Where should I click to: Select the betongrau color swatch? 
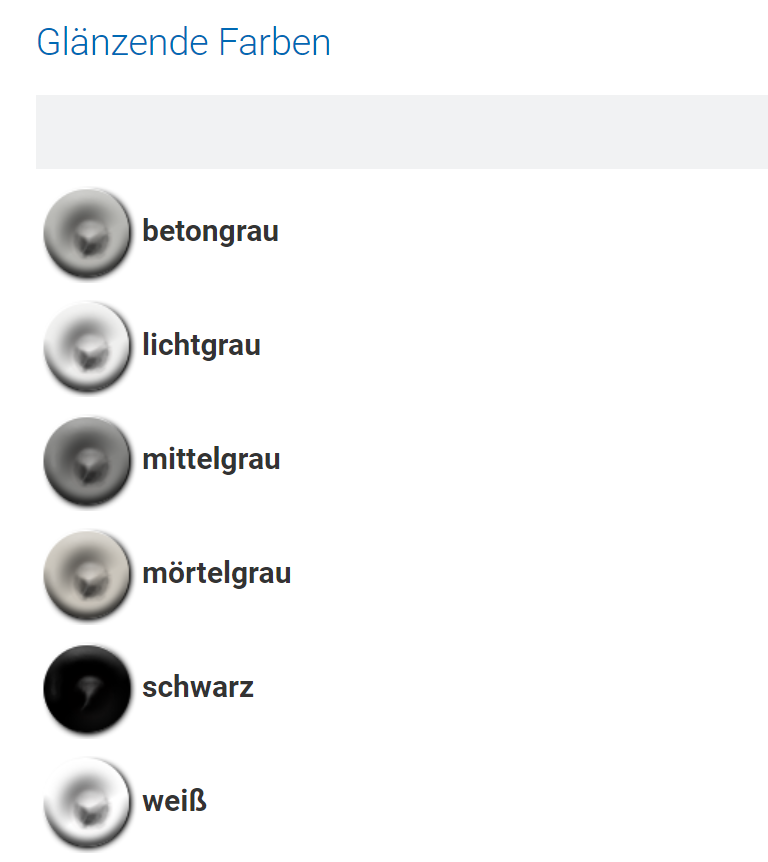point(87,233)
